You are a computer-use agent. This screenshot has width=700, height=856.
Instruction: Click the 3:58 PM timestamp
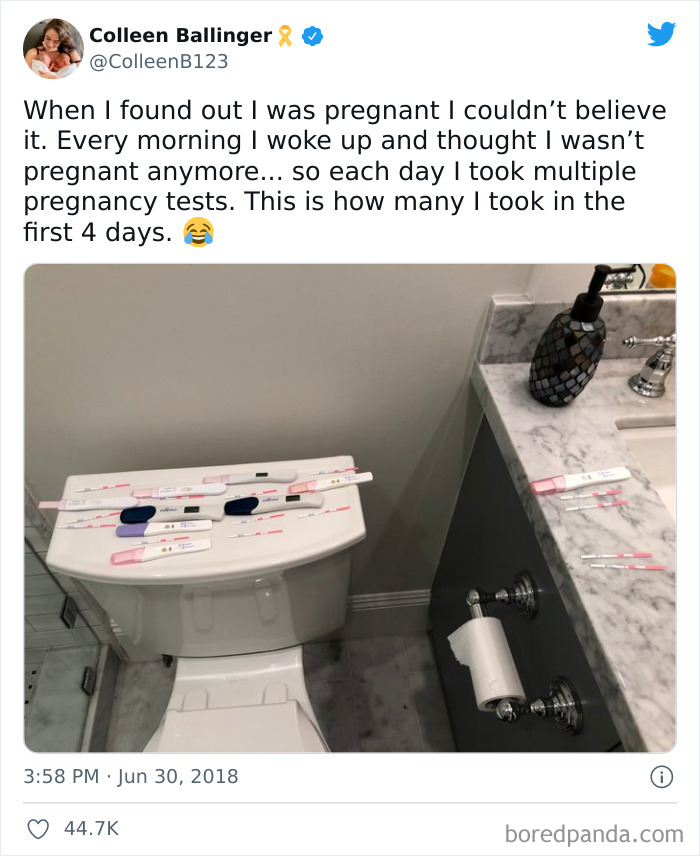pyautogui.click(x=61, y=776)
